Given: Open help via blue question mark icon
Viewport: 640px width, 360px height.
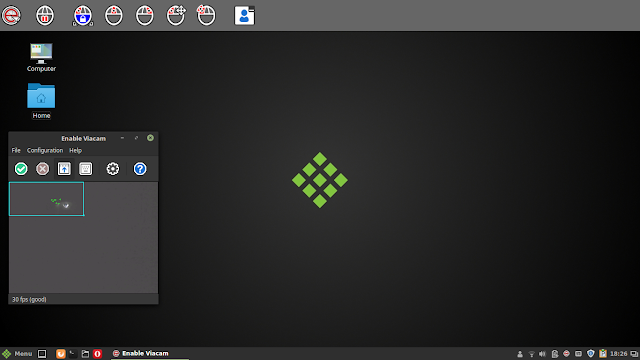Looking at the screenshot, I should (140, 169).
